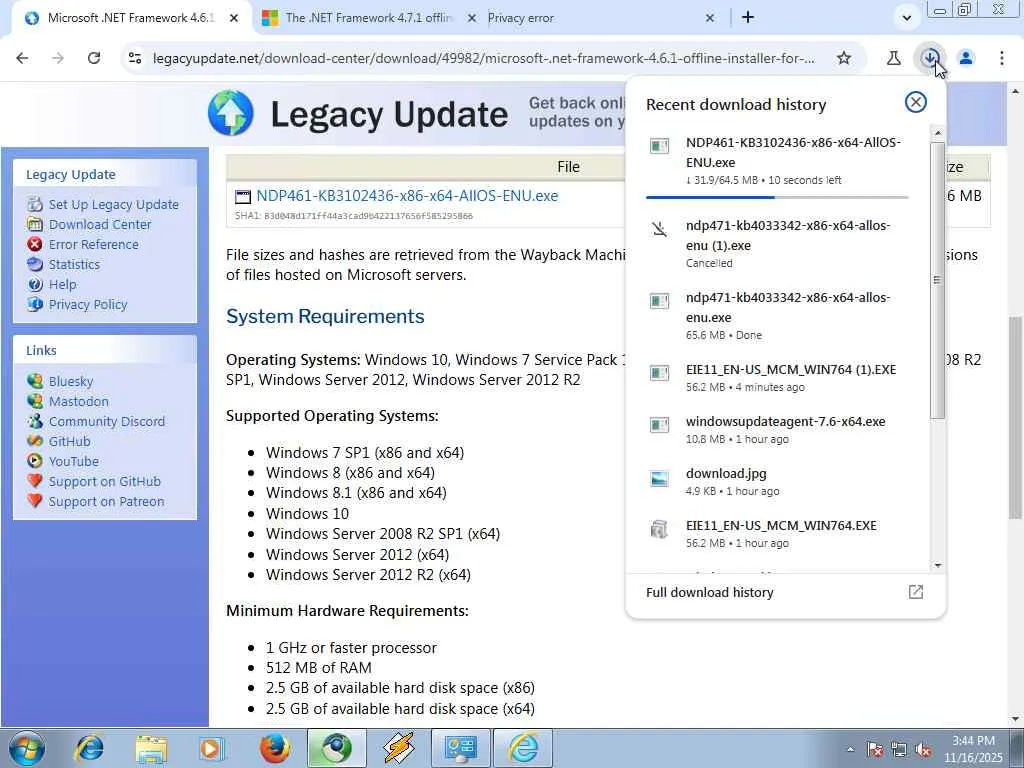Bookmark this page with the star icon
Image resolution: width=1024 pixels, height=768 pixels.
point(844,58)
